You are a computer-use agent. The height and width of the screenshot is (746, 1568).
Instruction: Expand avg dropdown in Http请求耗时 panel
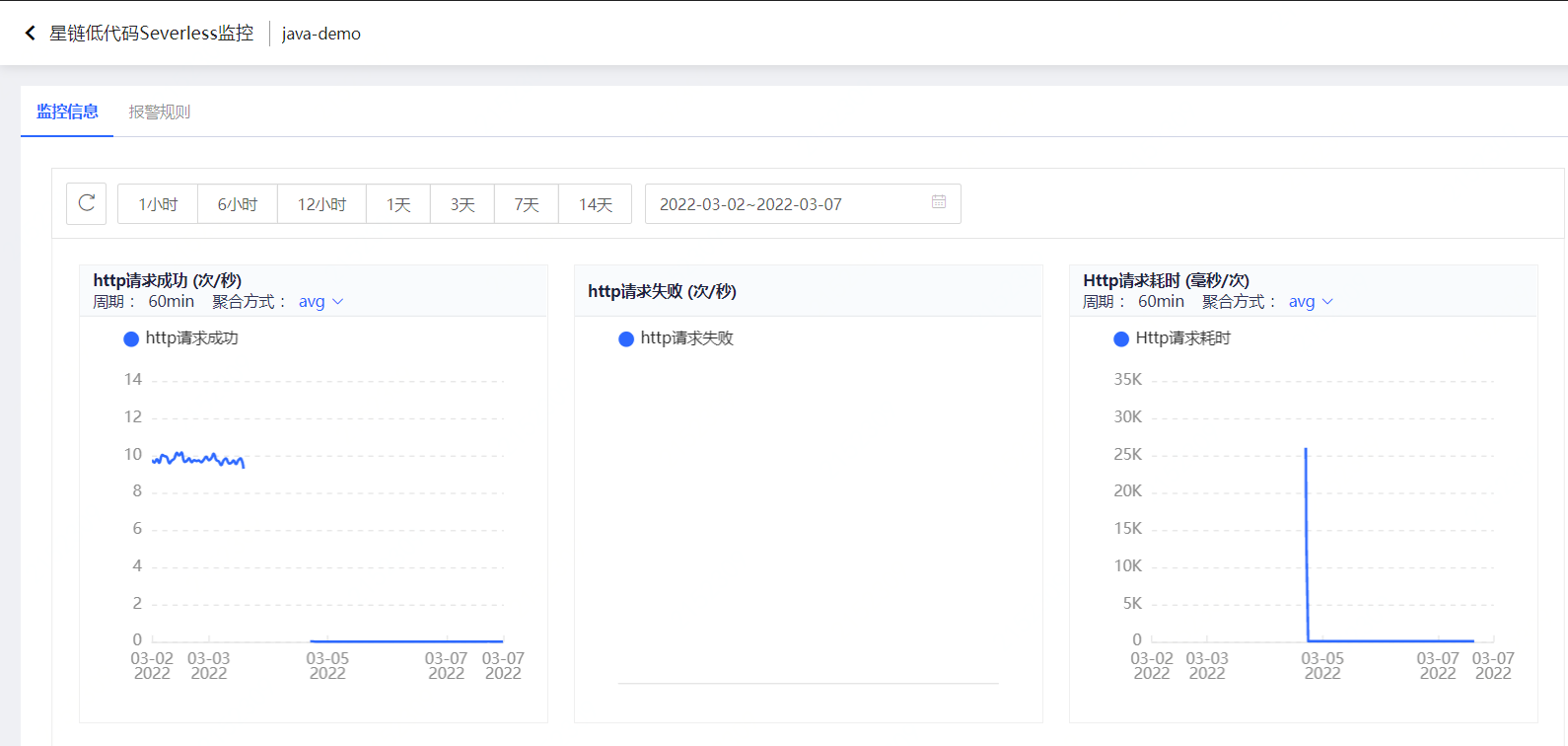1312,302
